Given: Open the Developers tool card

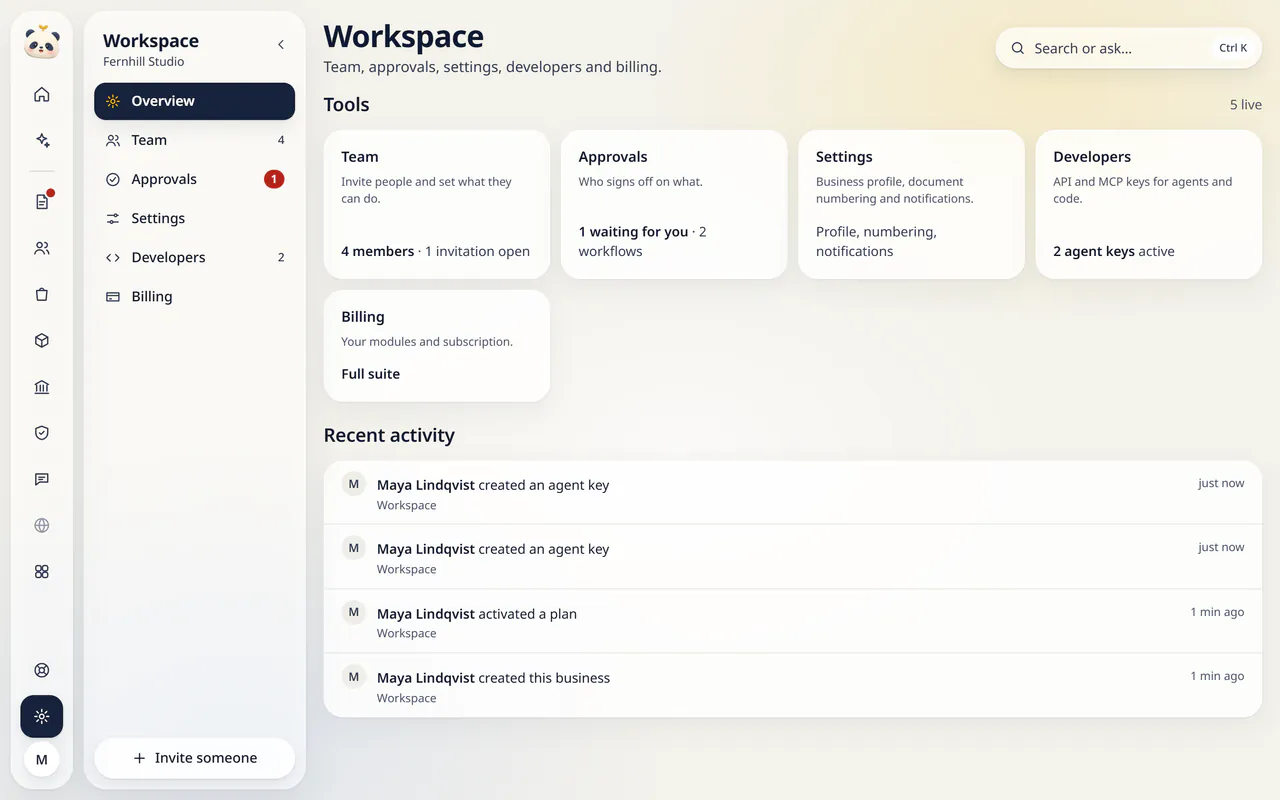Looking at the screenshot, I should point(1149,204).
